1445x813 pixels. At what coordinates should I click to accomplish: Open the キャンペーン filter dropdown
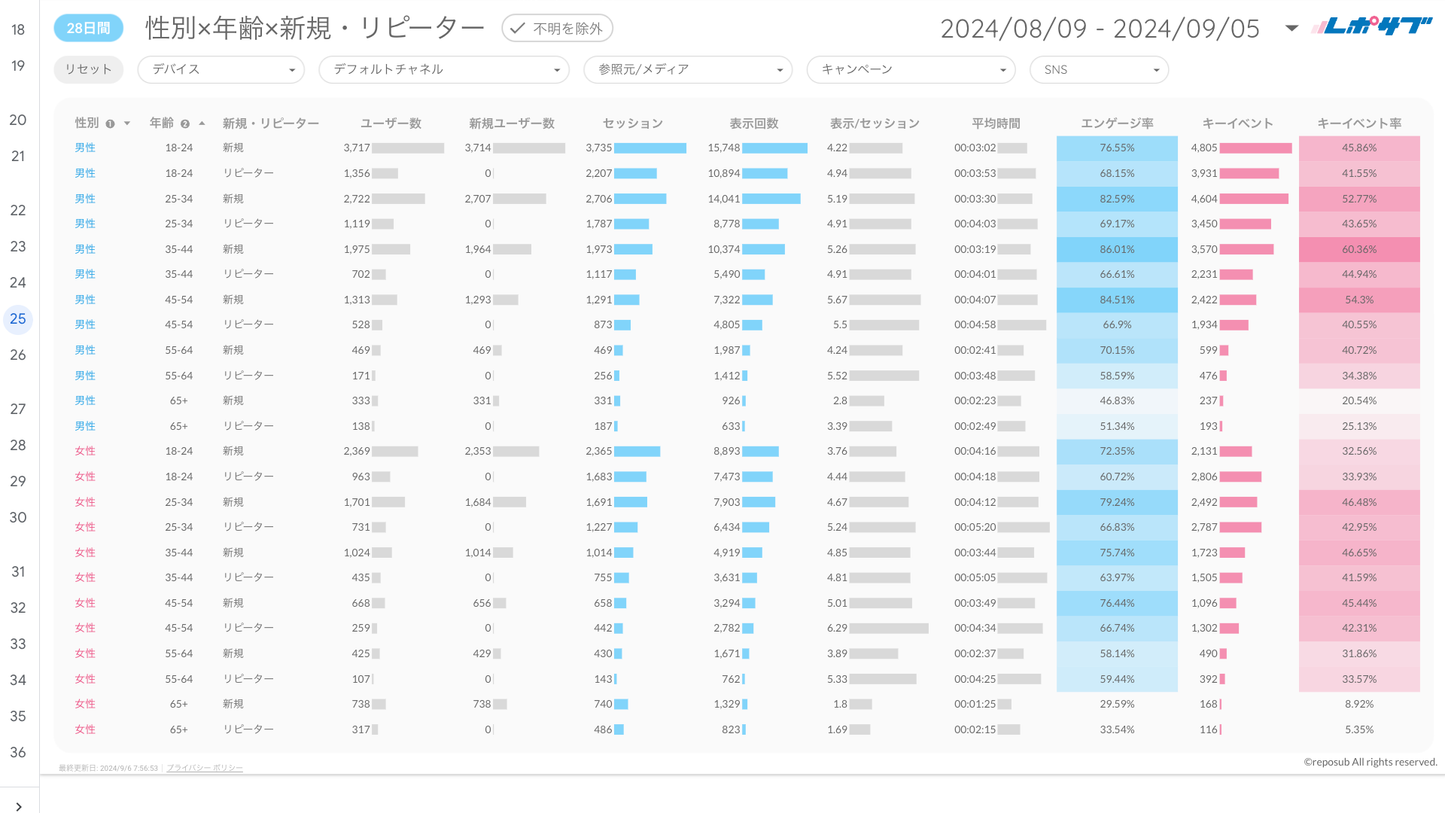click(910, 70)
